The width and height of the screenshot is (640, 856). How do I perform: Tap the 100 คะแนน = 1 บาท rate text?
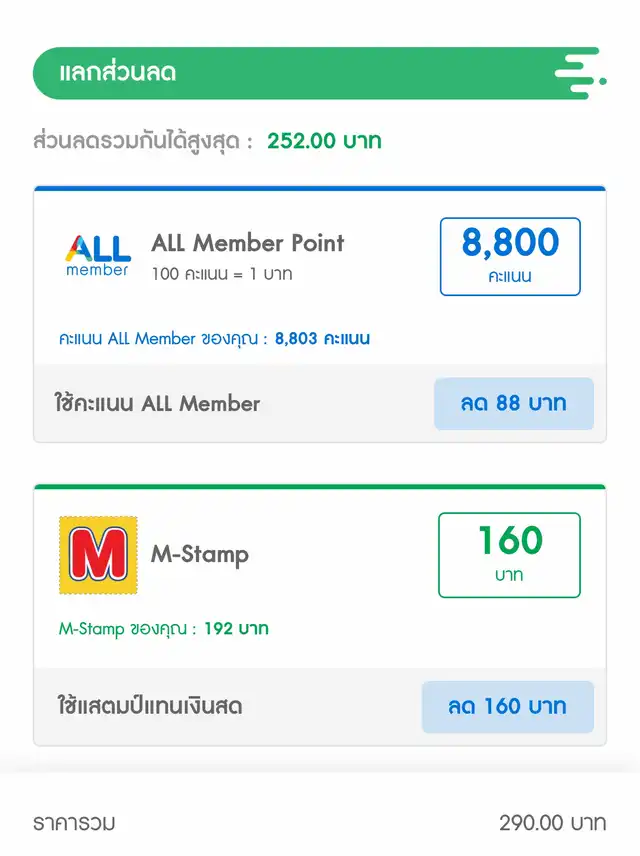222,273
